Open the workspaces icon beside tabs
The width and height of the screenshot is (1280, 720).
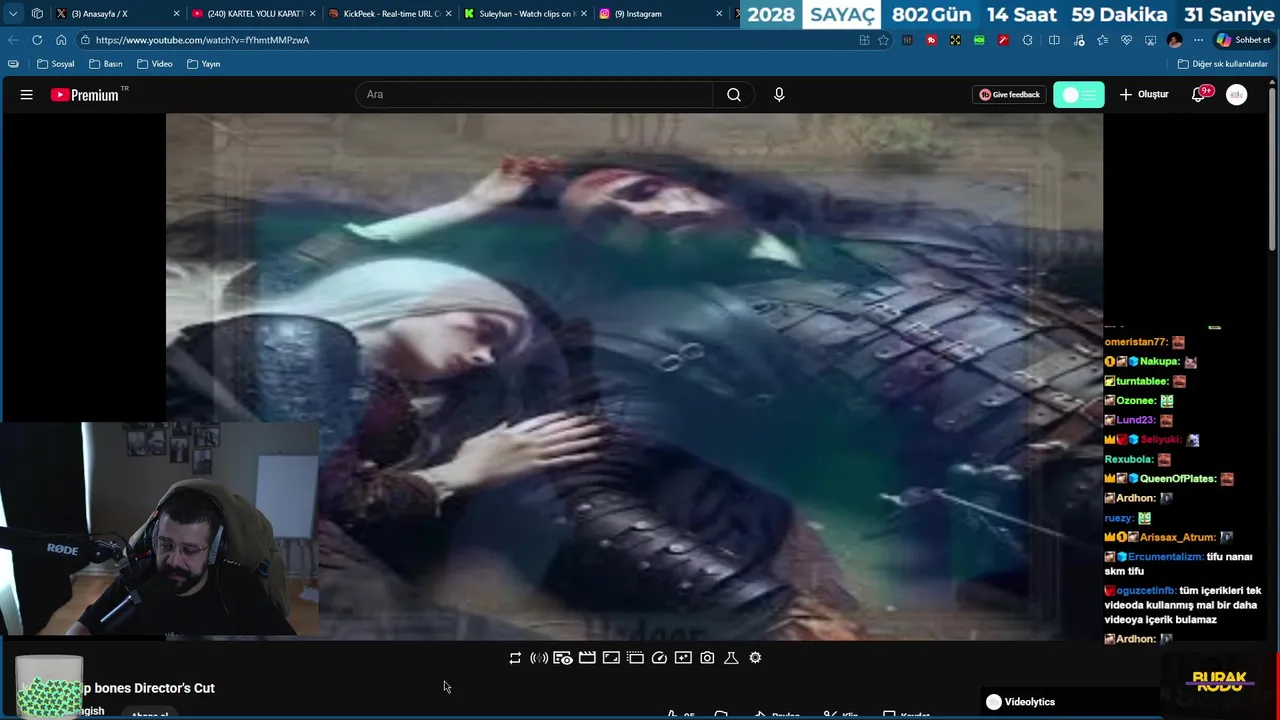[37, 14]
